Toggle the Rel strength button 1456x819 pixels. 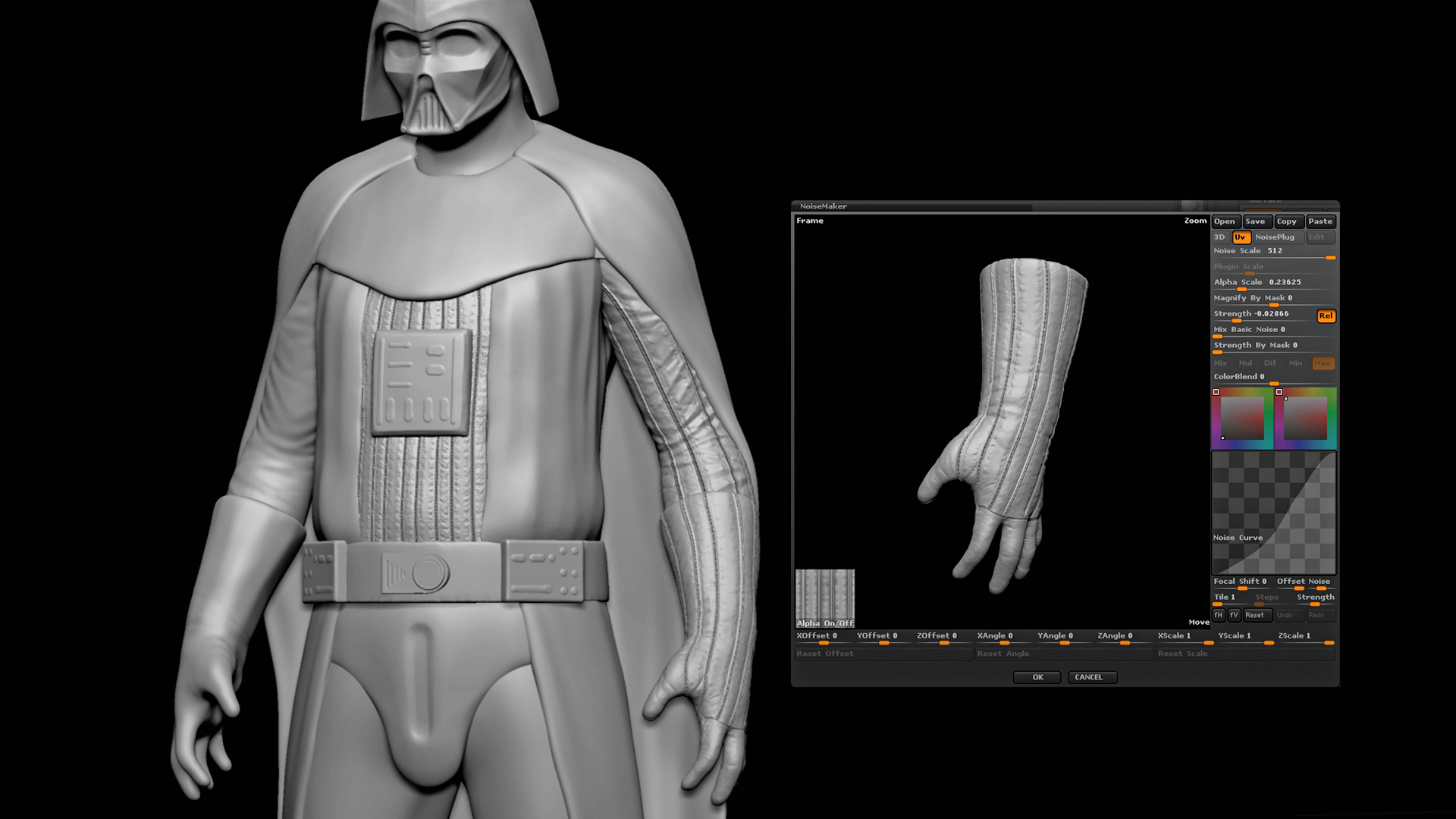click(1326, 315)
